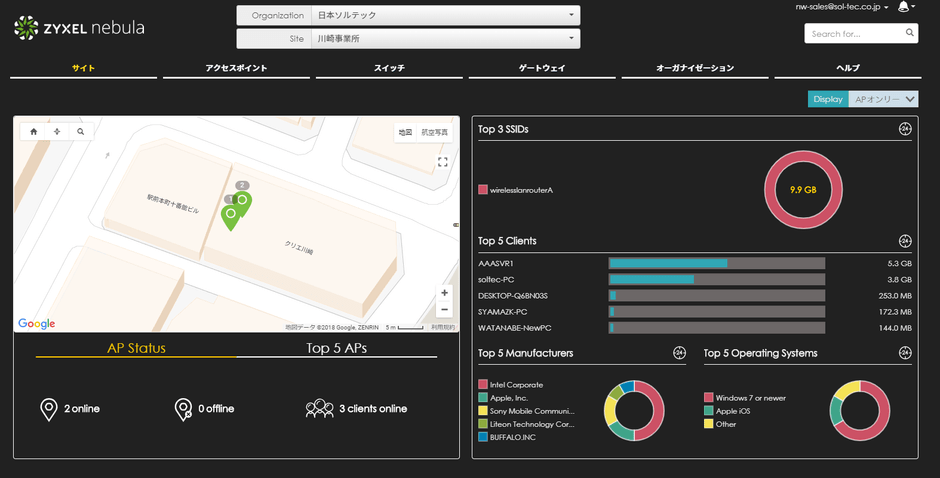Click the 24-hour icon beside Top 3 SSIDs
Viewport: 940px width, 478px height.
tap(904, 129)
